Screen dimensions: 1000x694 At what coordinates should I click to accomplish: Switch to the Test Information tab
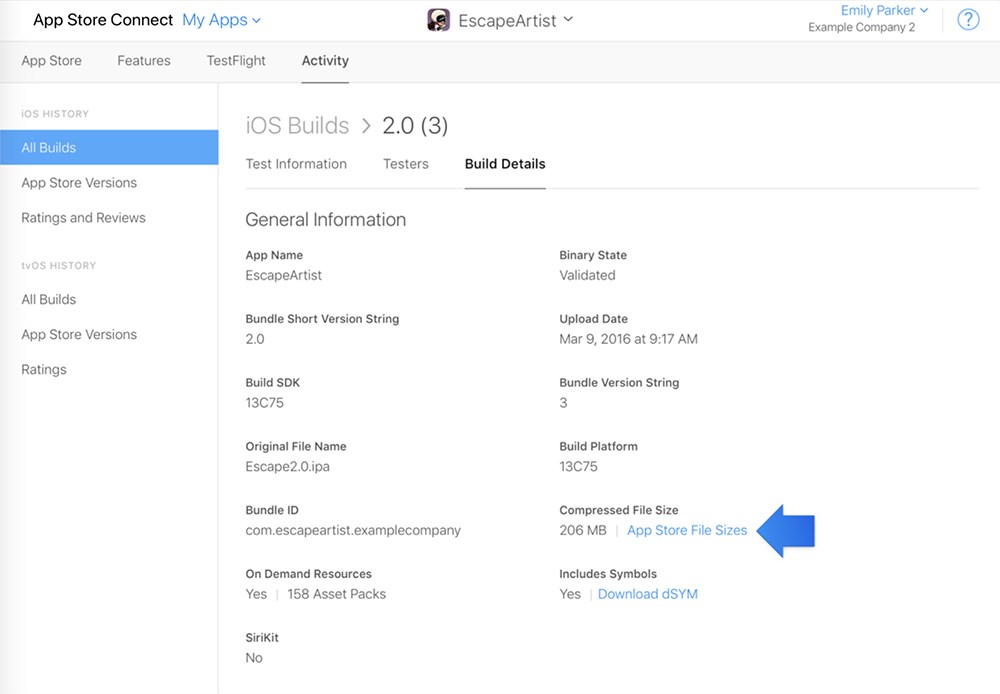pos(296,164)
